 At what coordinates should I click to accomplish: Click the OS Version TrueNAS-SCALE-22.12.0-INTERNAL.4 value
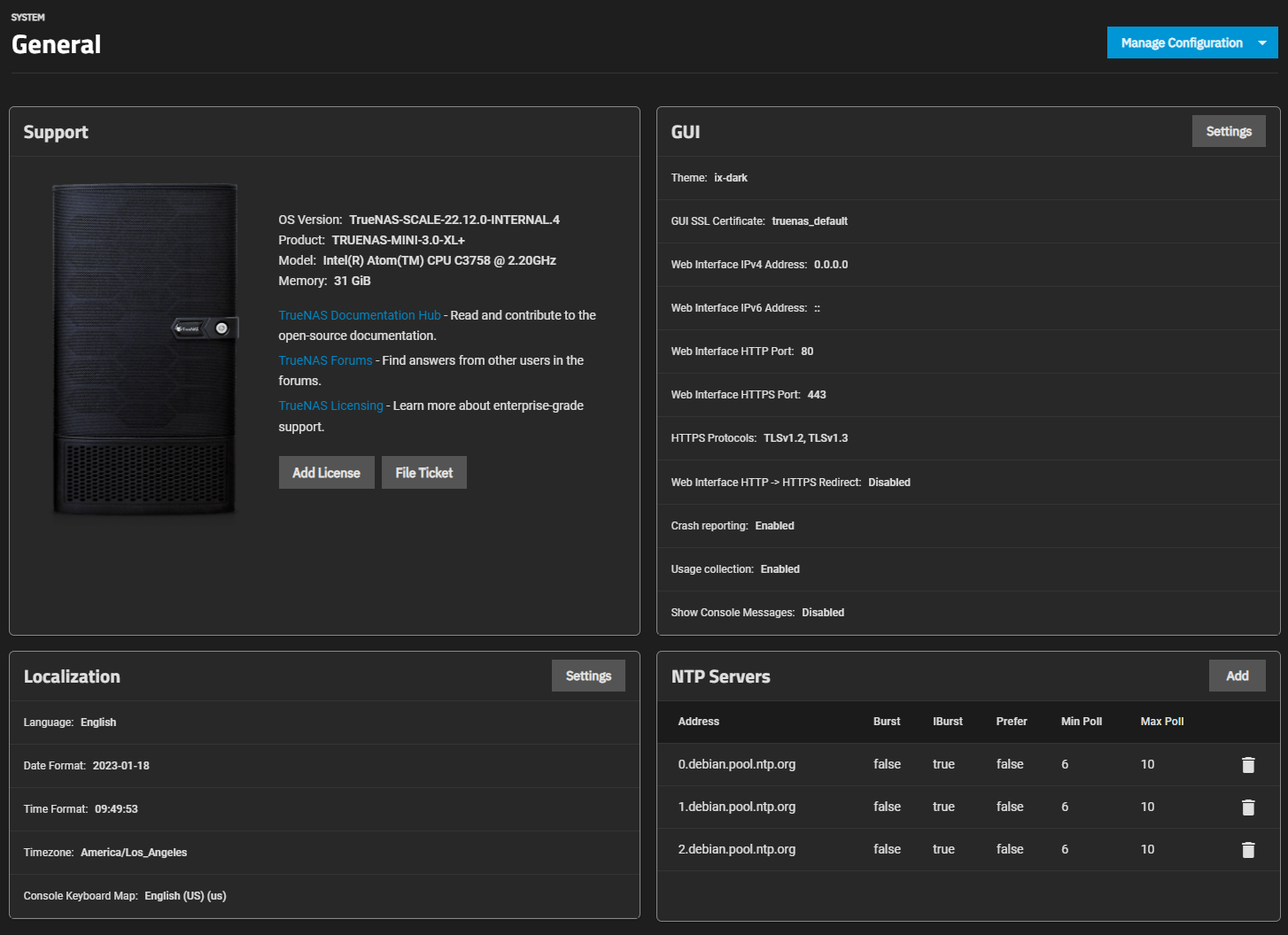[454, 220]
